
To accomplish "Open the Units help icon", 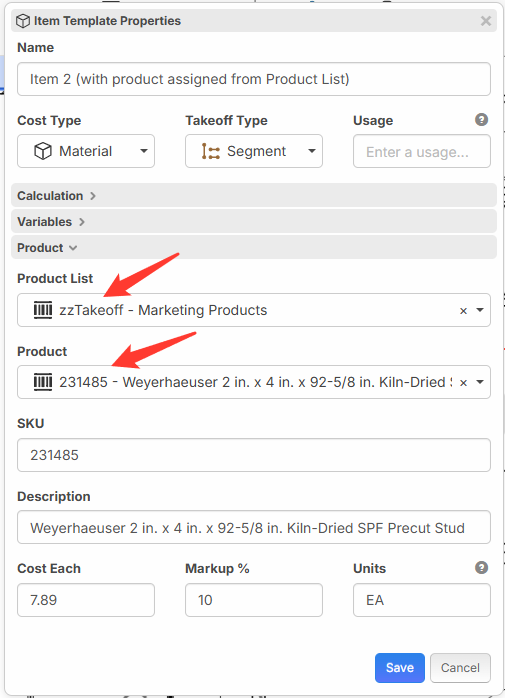I will coord(481,568).
